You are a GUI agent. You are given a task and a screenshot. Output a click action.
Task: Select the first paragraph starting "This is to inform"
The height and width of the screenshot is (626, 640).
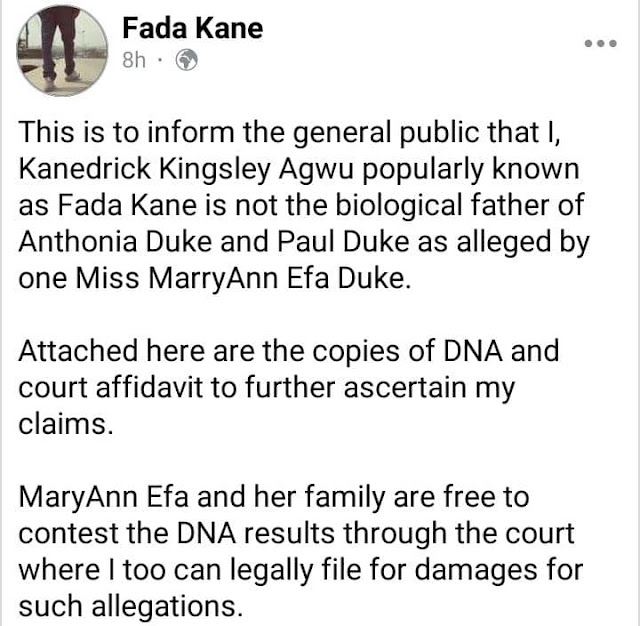(304, 205)
